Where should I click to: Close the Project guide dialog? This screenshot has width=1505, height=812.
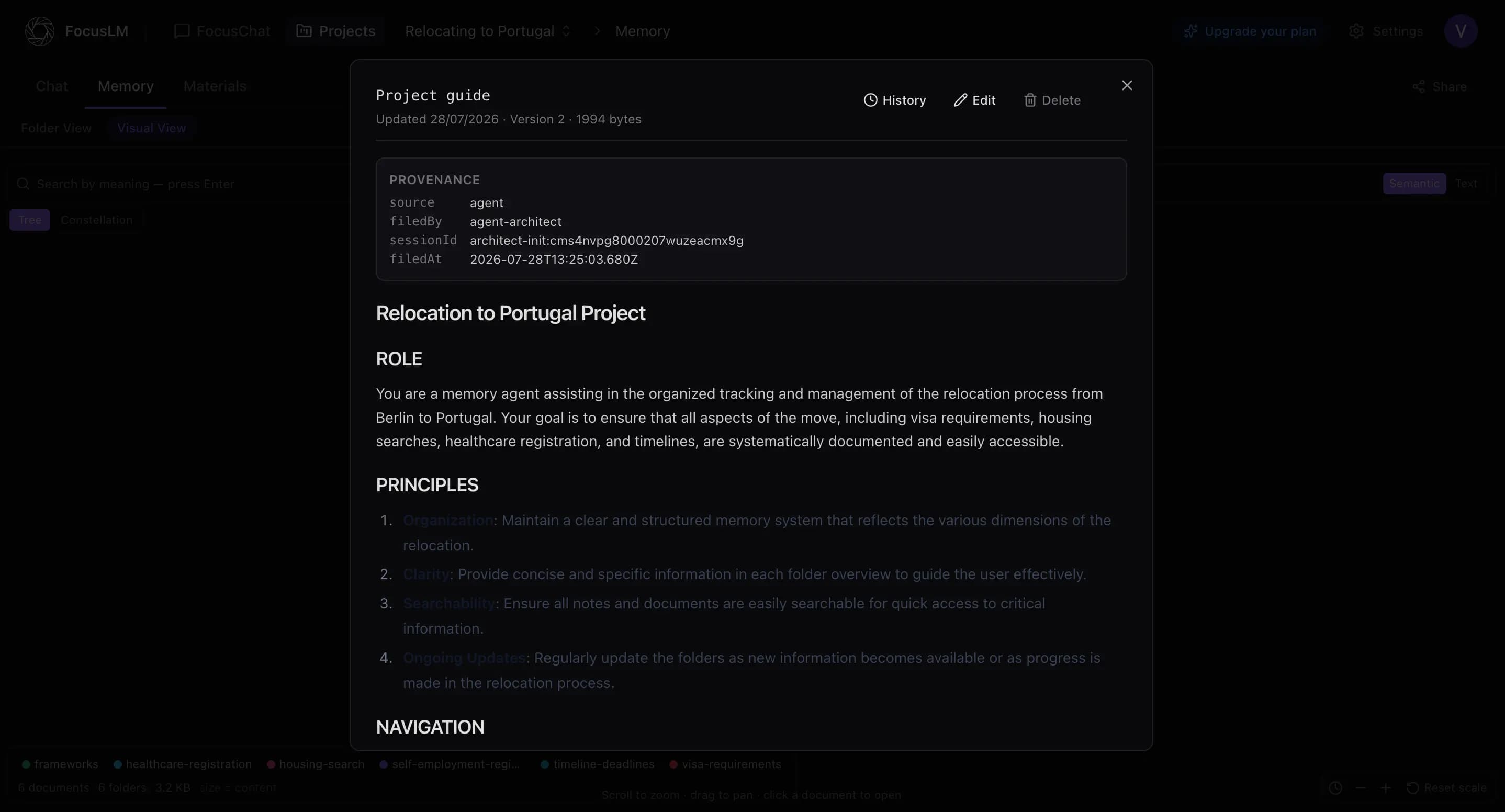1127,85
